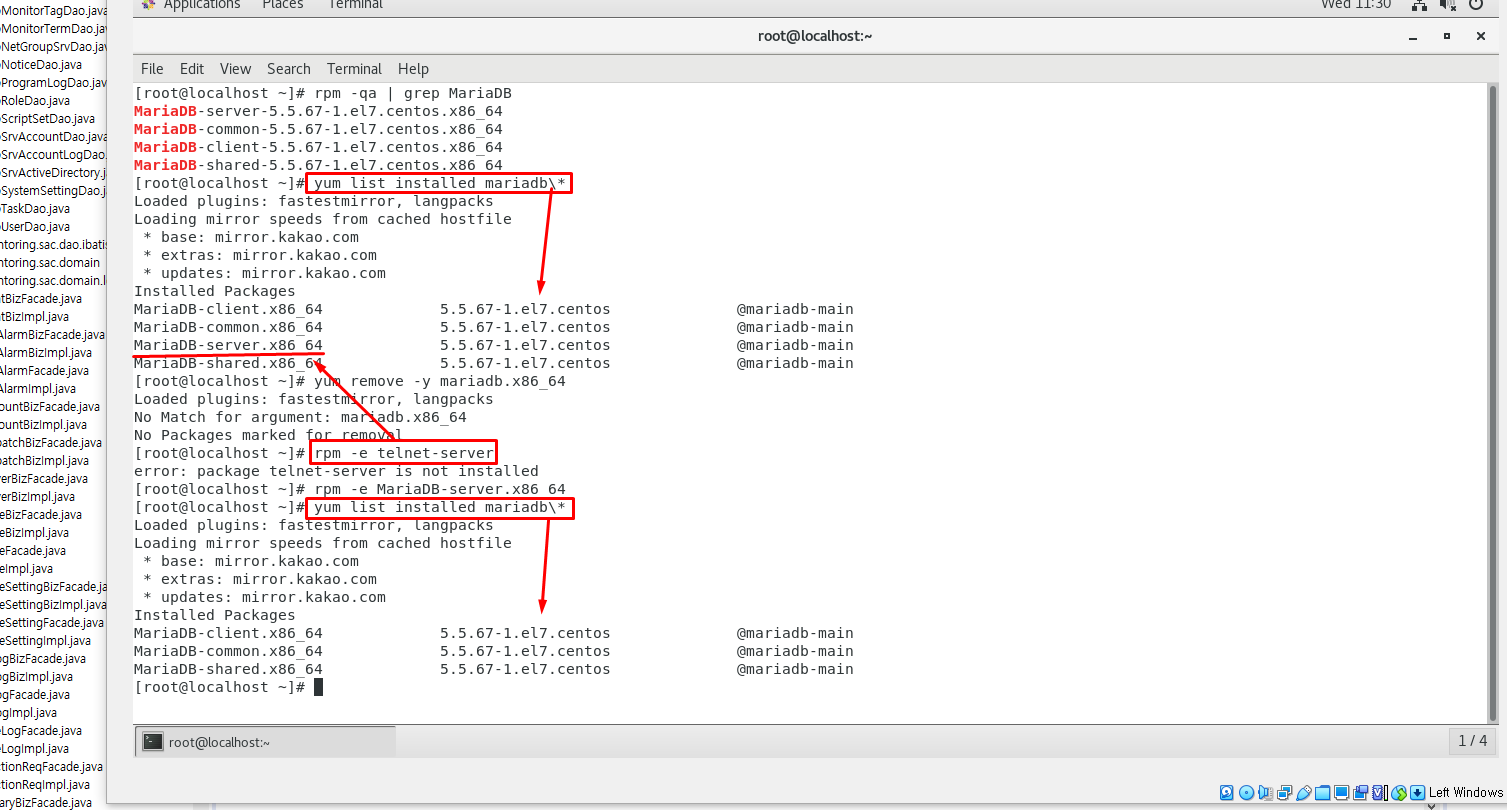Open the Applications menu in top panel
Image resolution: width=1507 pixels, height=810 pixels.
point(202,4)
